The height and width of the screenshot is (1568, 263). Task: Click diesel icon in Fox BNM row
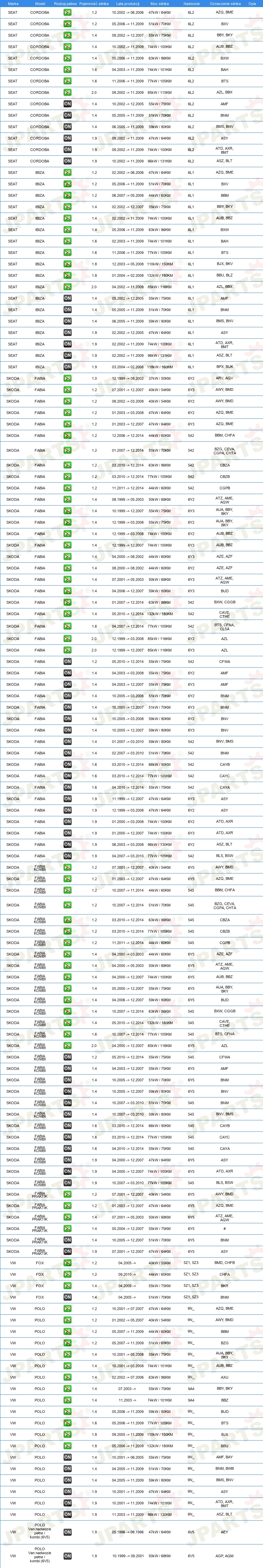68,1297
